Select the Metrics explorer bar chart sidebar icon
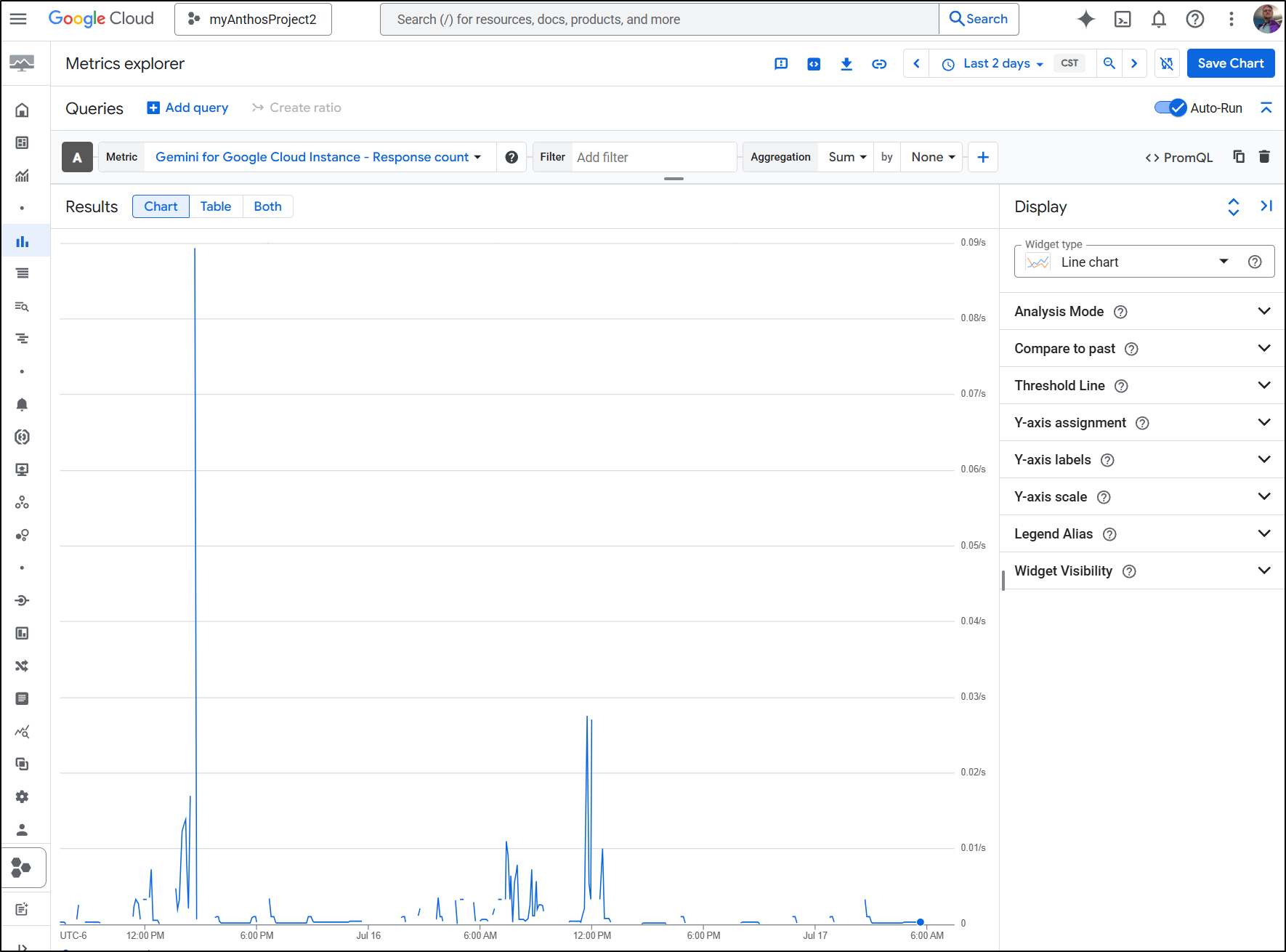 pyautogui.click(x=23, y=241)
